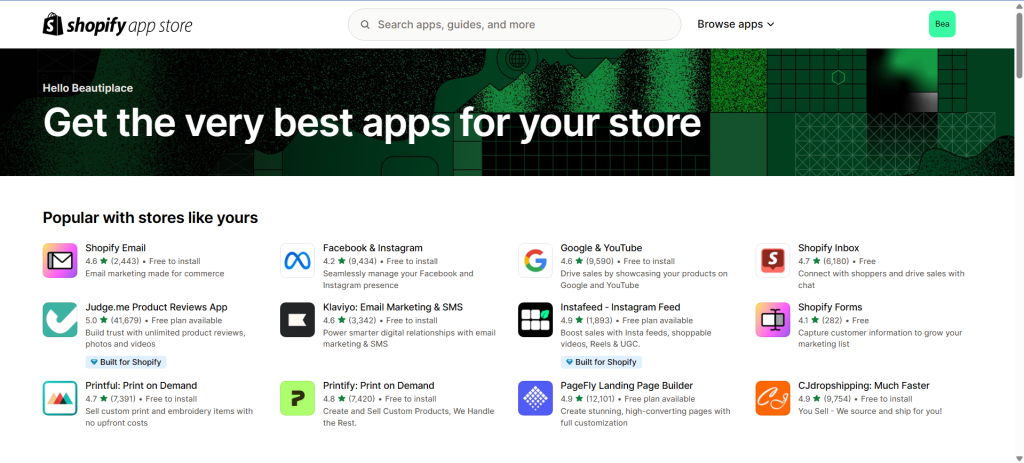The height and width of the screenshot is (463, 1024).
Task: Select the Shopify Inbox app icon
Action: coord(772,260)
